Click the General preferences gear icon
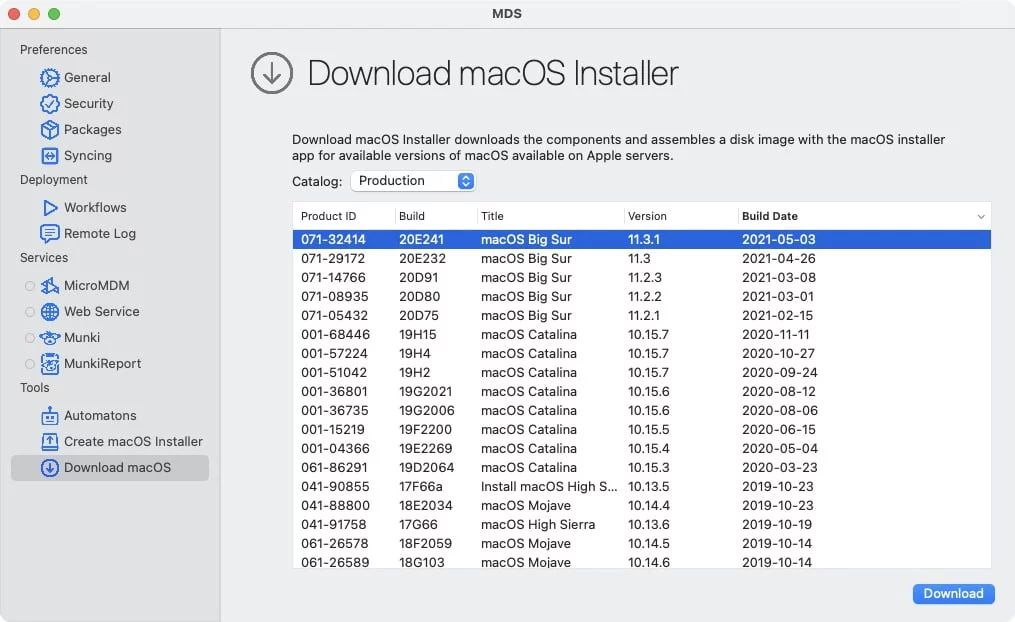This screenshot has width=1015, height=622. 50,78
